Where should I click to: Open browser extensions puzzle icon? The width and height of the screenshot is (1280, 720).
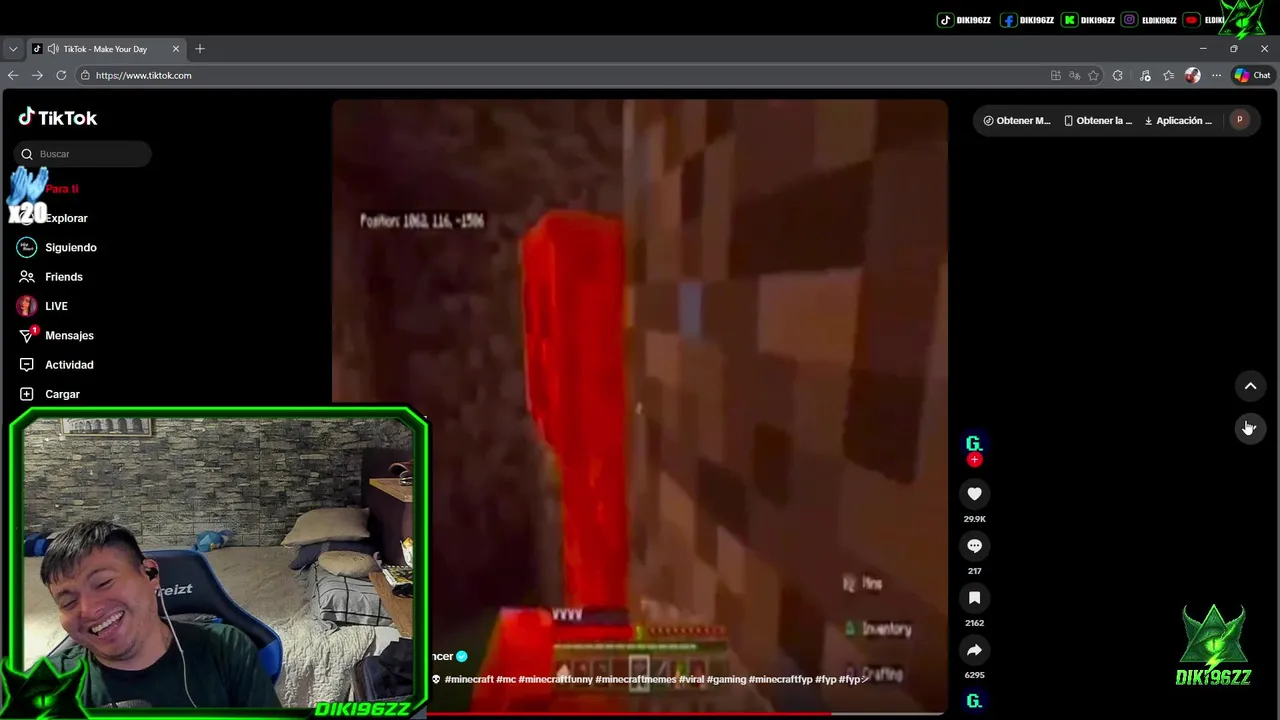point(1118,75)
